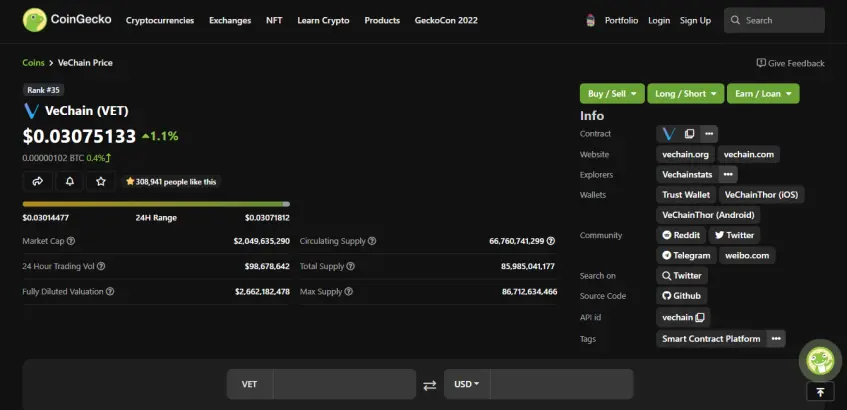Screen dimensions: 847x410
Task: Click the swap currencies arrows icon
Action: tap(429, 385)
